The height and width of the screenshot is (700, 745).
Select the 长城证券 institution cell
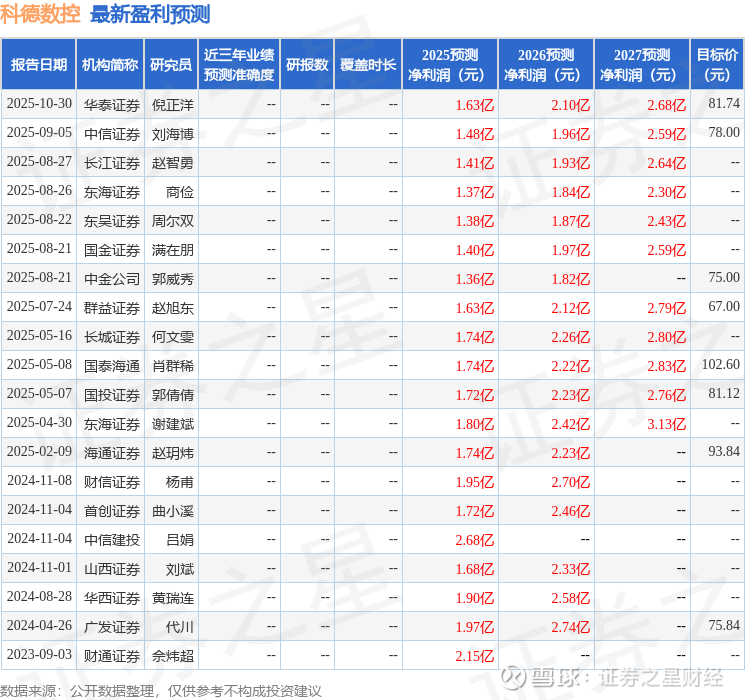point(112,336)
